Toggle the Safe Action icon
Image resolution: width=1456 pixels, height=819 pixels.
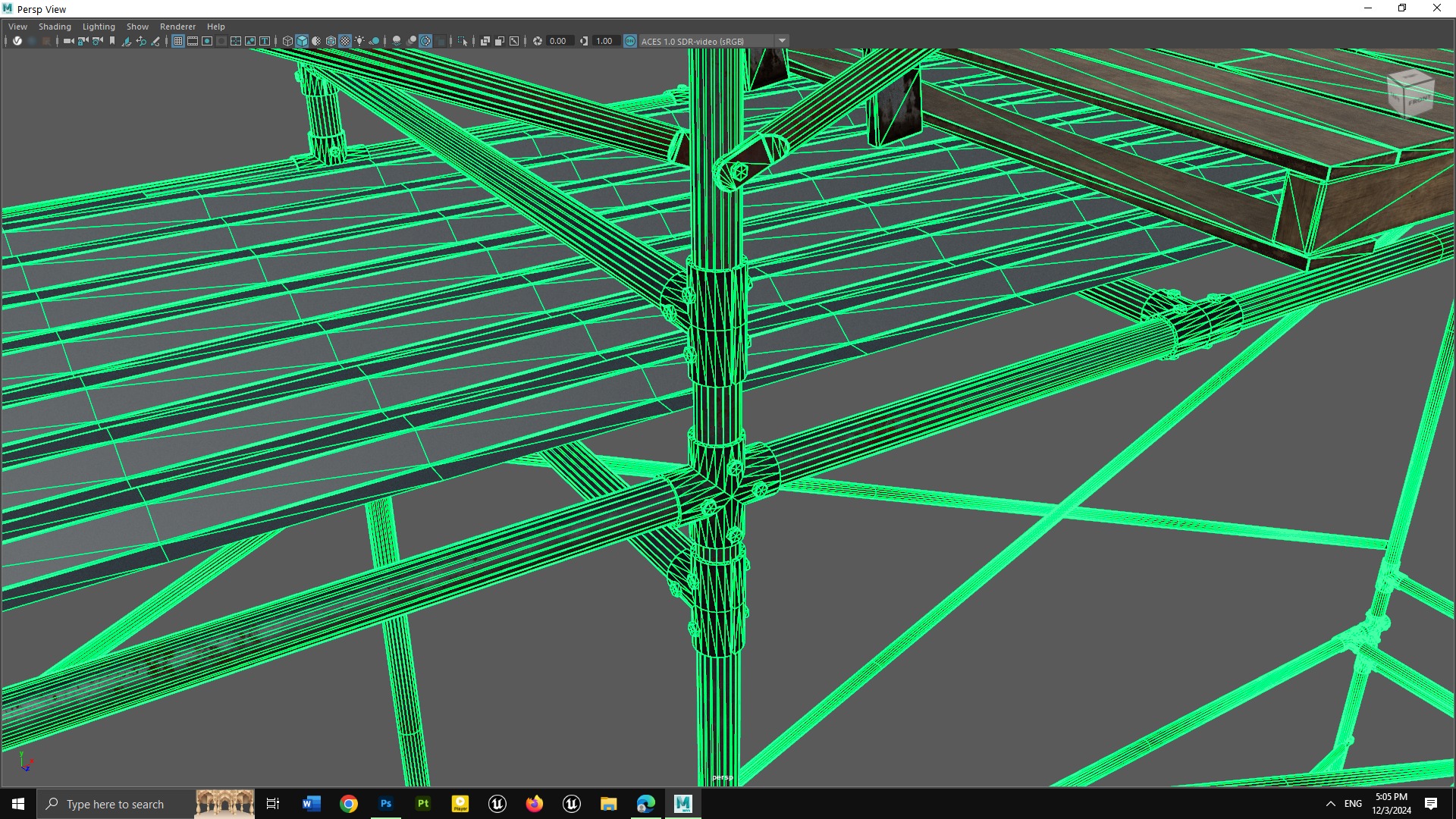tap(250, 41)
